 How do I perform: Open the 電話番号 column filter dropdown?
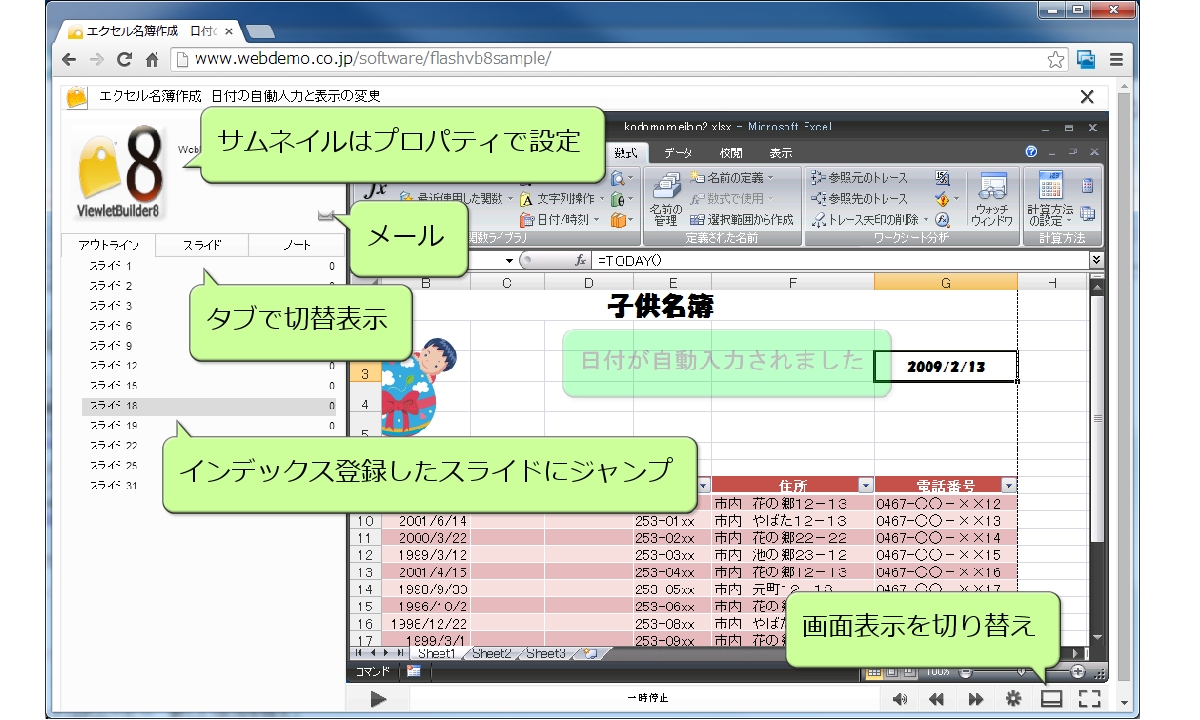[x=1008, y=485]
